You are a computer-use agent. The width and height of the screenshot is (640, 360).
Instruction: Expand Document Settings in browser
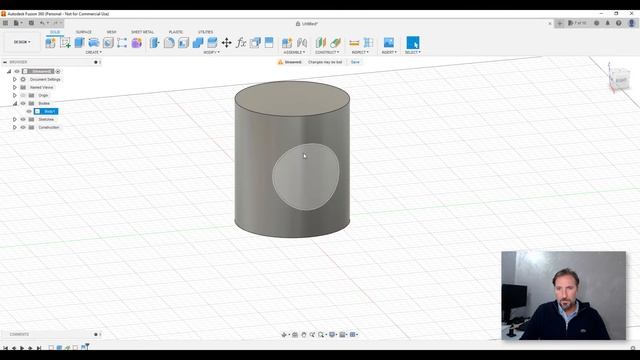click(x=15, y=79)
